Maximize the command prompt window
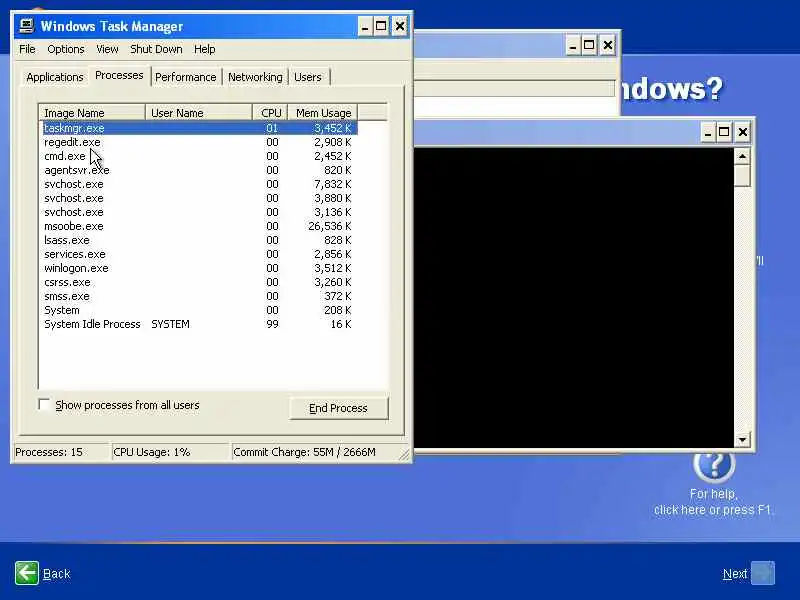Viewport: 800px width, 600px height. point(724,133)
